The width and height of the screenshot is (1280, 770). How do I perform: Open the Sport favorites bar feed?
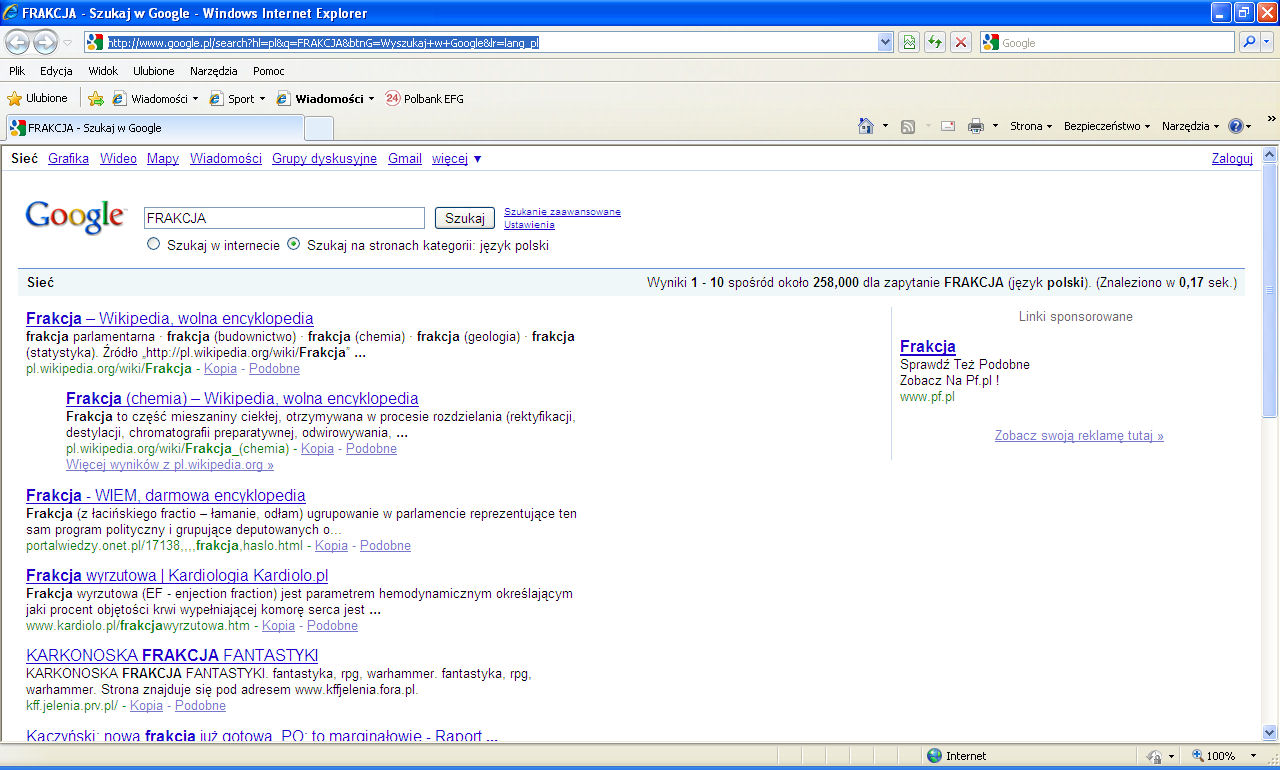tap(238, 99)
